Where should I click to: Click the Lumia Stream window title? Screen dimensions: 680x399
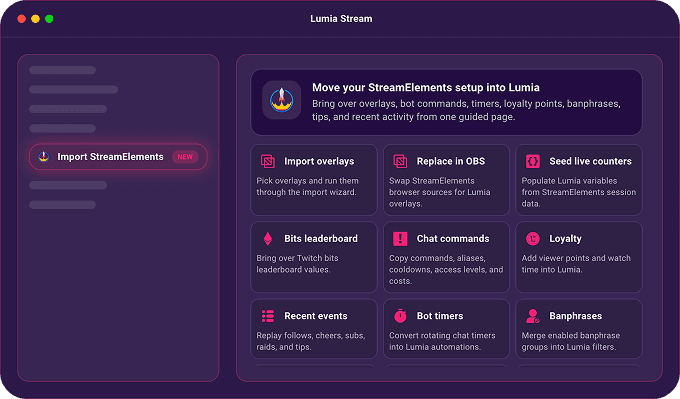(x=341, y=19)
